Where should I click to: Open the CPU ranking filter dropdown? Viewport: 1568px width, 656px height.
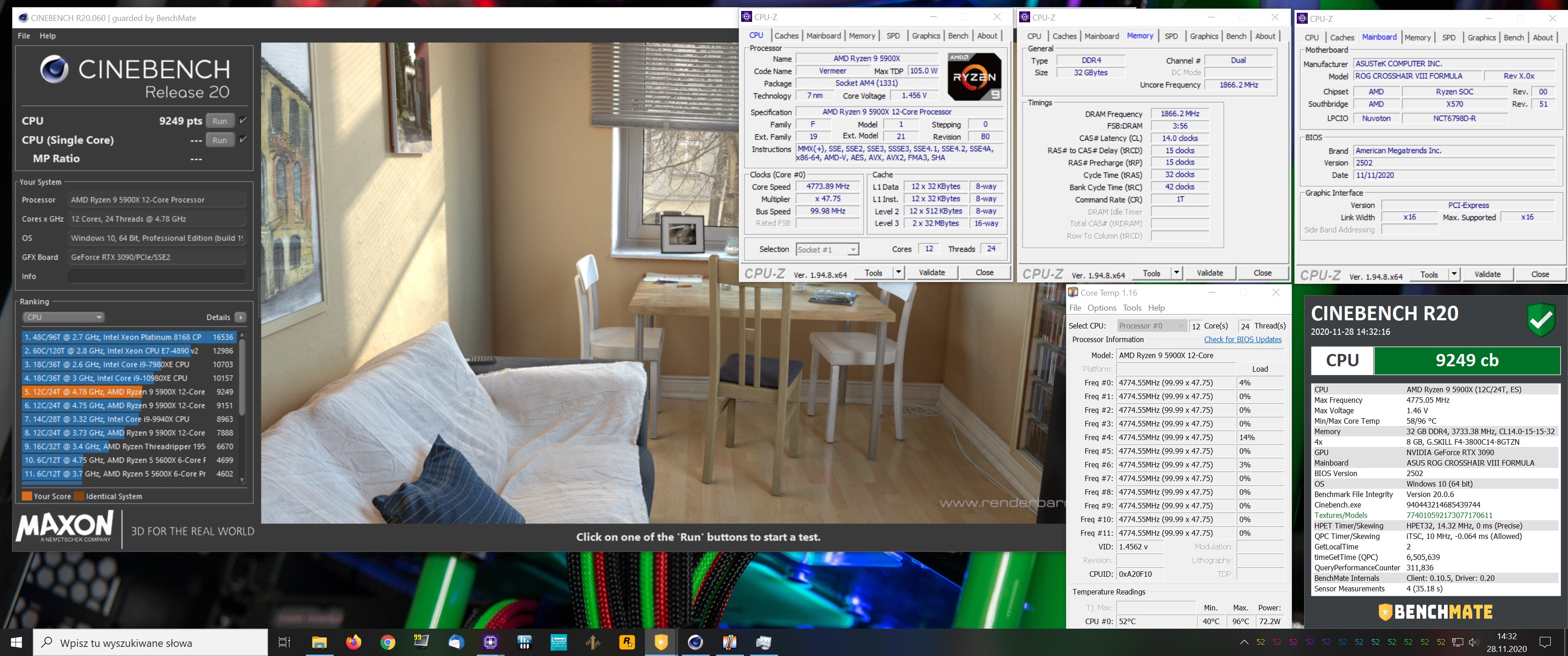pos(63,317)
